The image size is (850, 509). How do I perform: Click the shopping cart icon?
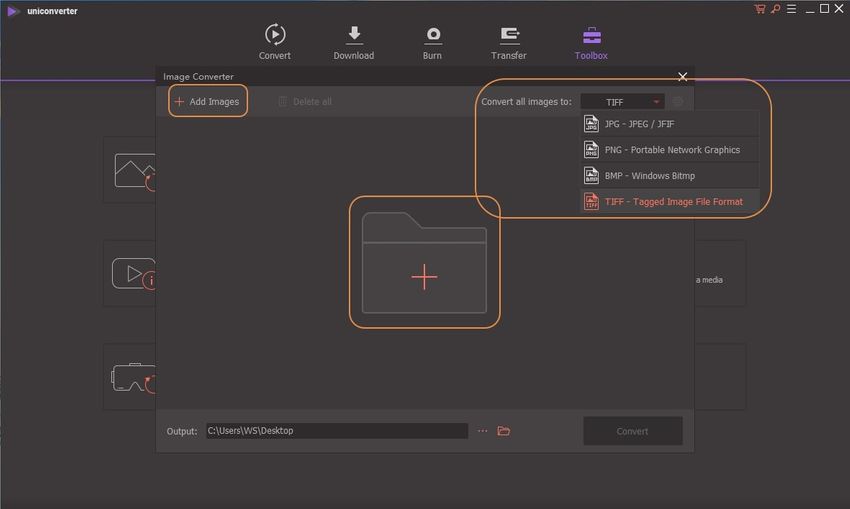[760, 9]
